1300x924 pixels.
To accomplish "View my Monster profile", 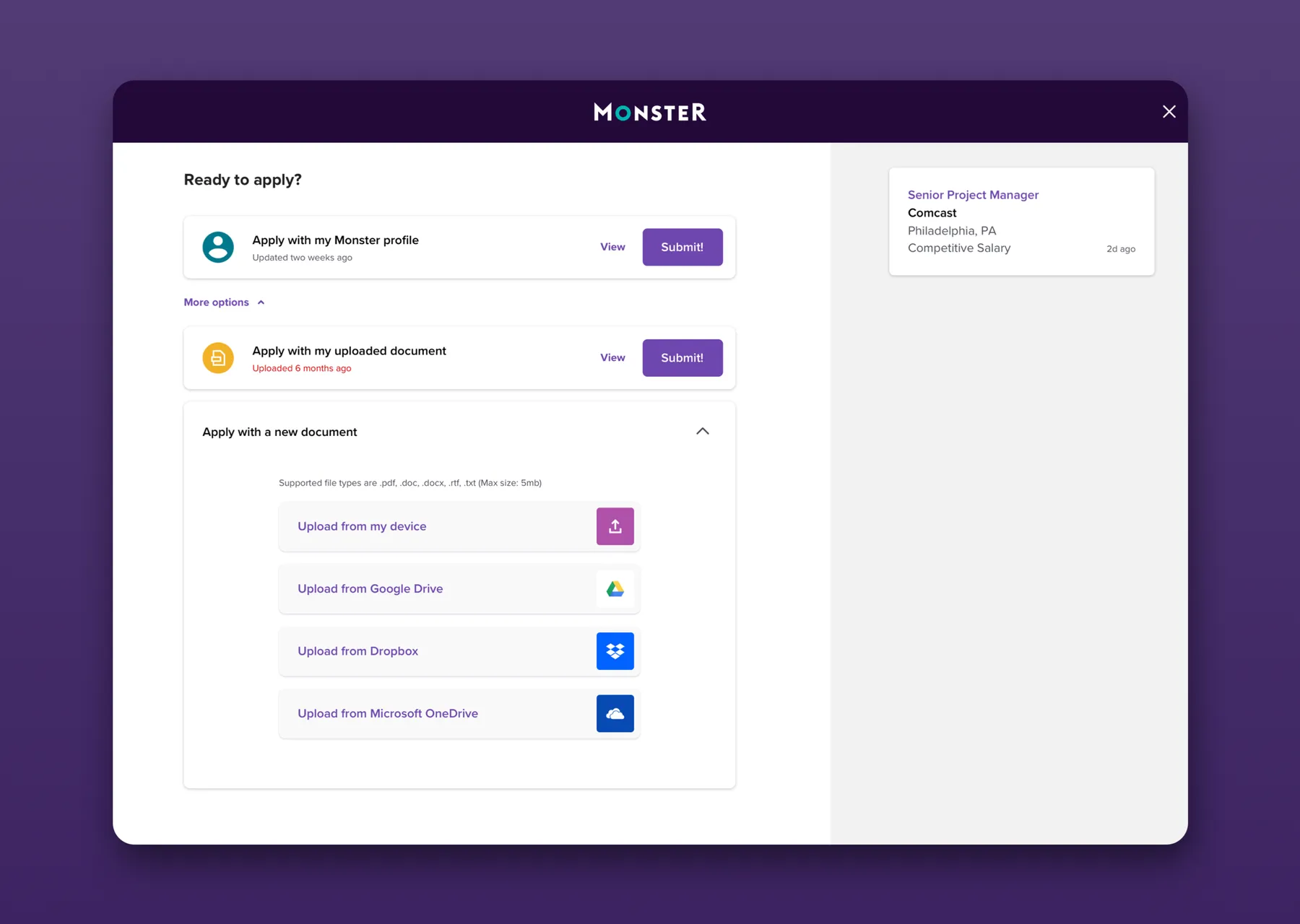I will click(x=612, y=247).
